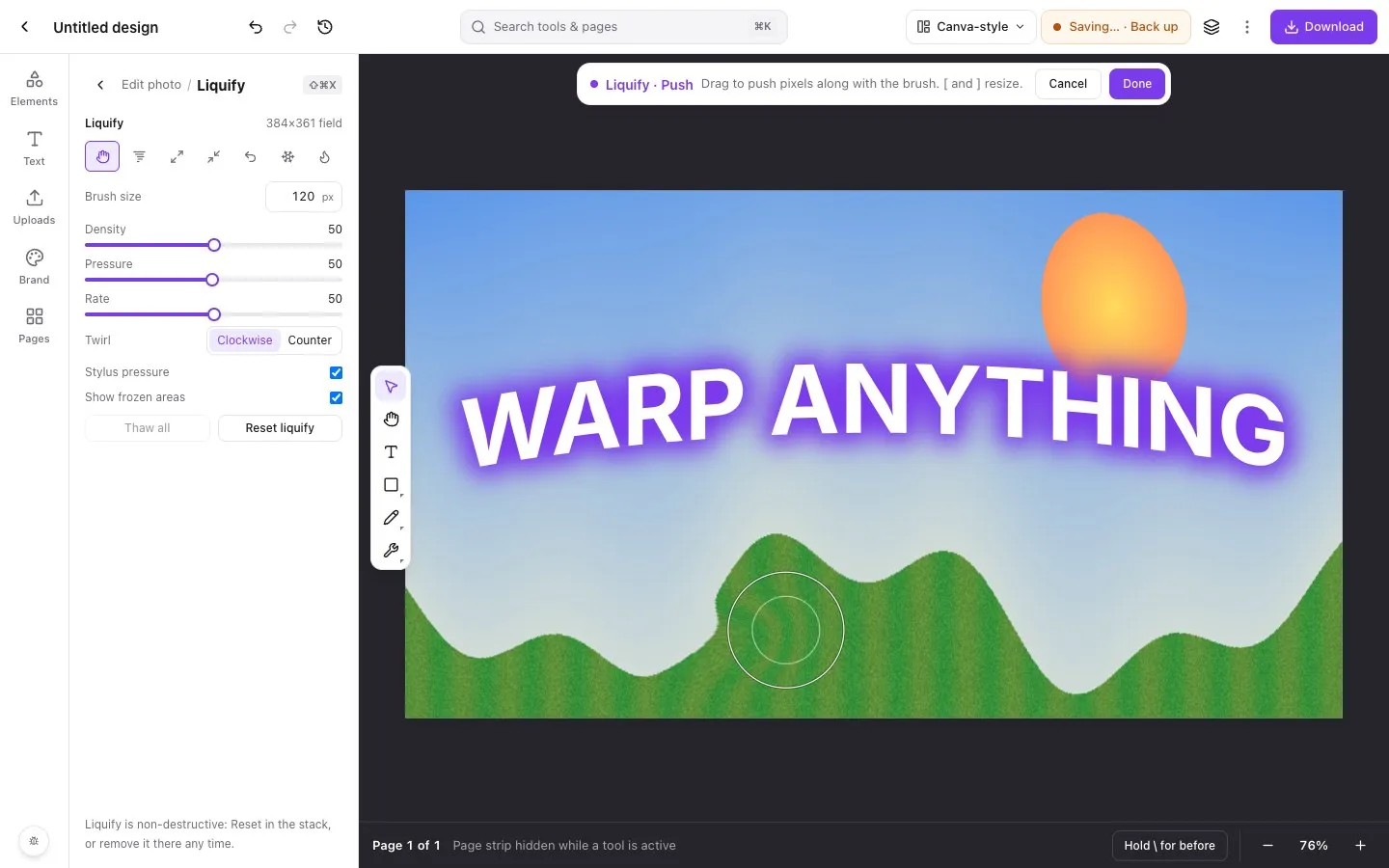Pick the Text tool in canvas toolbar
Screen dimensions: 1389x868
pyautogui.click(x=391, y=452)
